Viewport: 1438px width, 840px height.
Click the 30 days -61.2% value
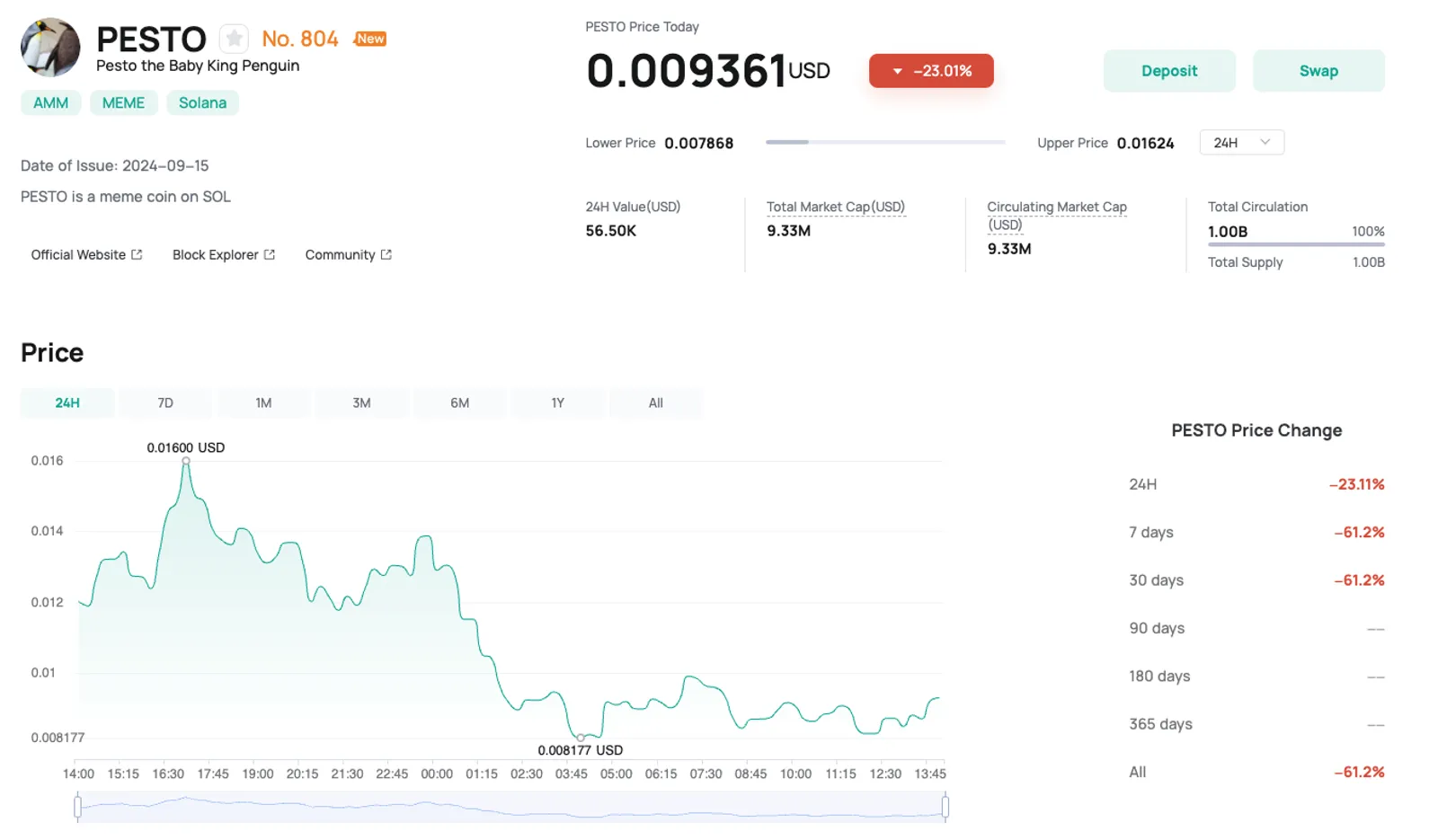(x=1360, y=580)
